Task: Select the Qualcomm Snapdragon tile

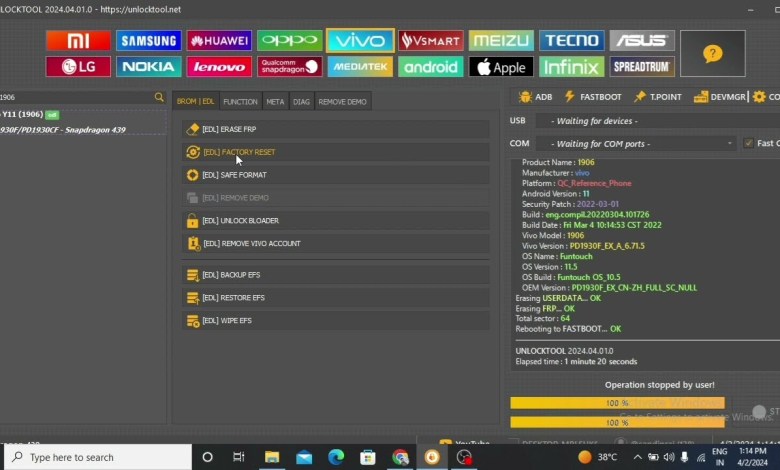Action: click(289, 67)
